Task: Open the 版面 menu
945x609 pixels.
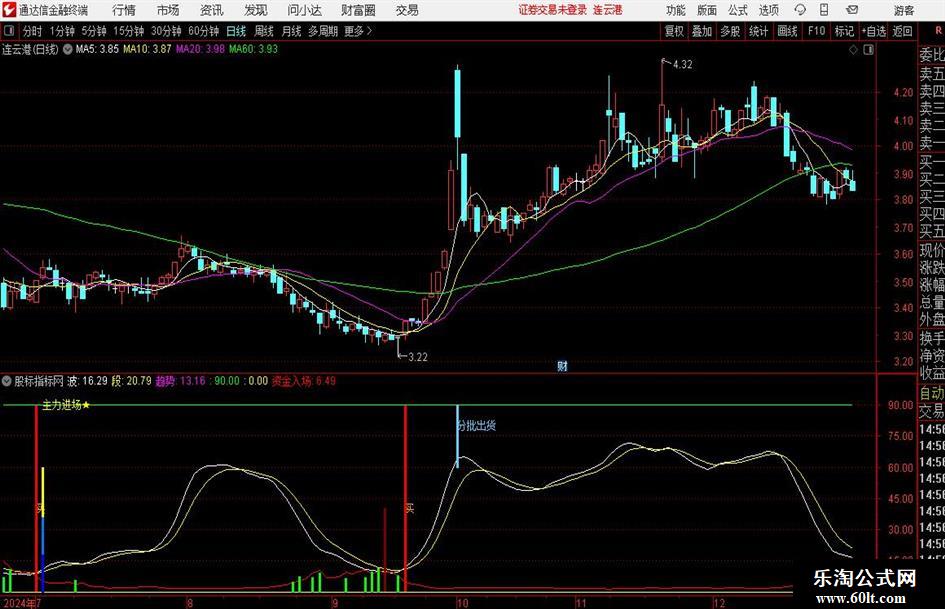Action: click(706, 10)
